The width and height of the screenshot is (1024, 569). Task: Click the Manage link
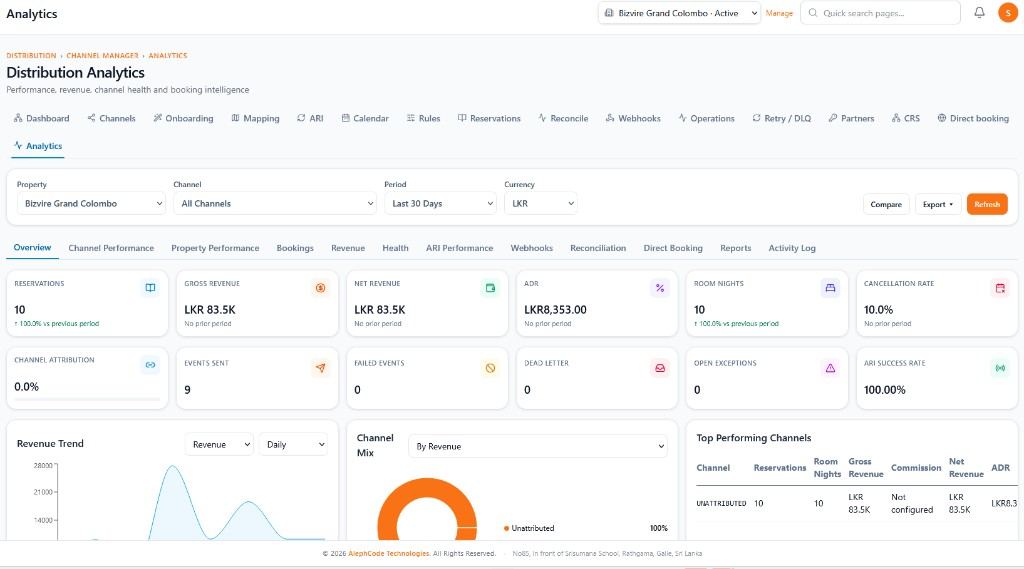coord(779,13)
